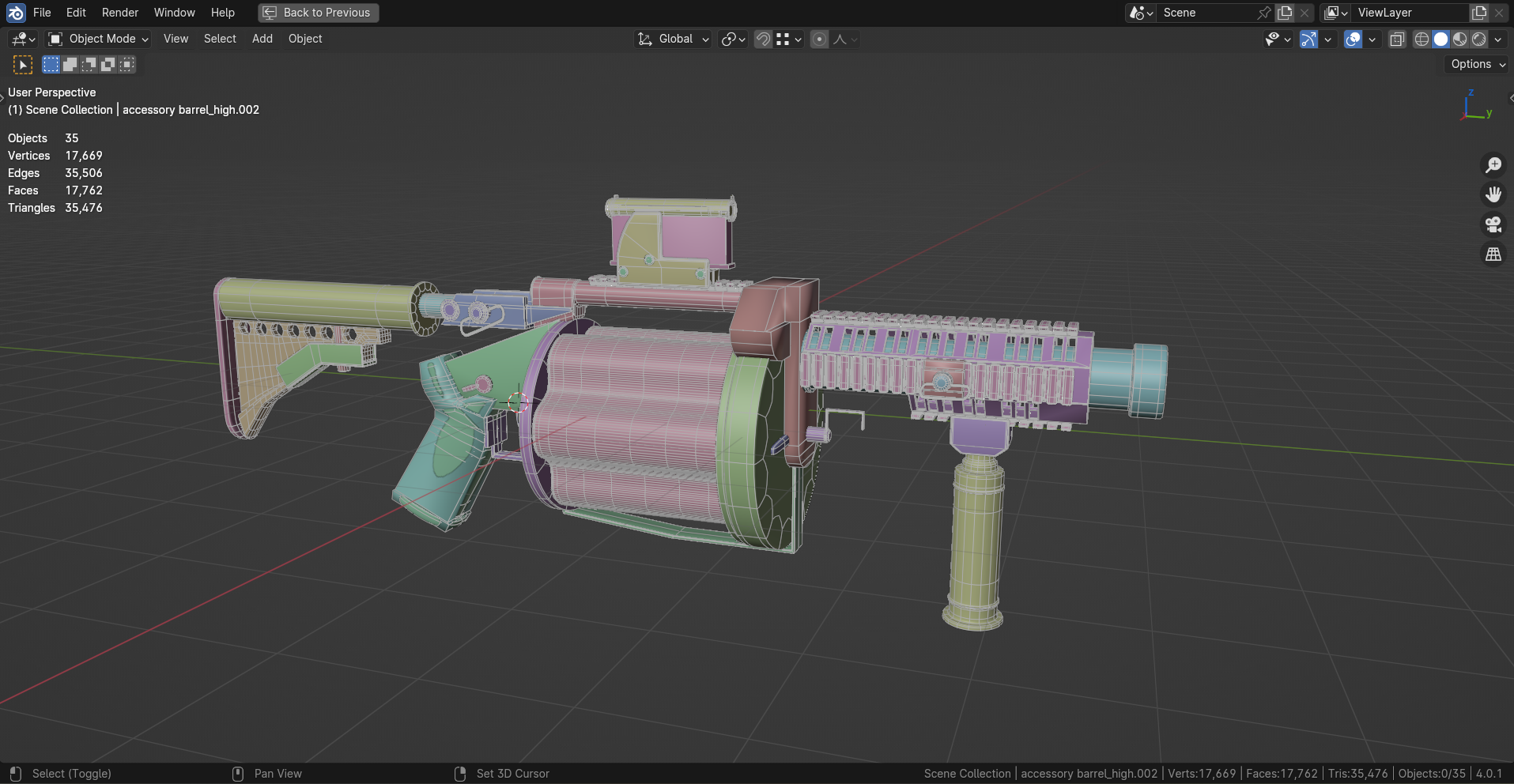Toggle X-ray view in the header
Image resolution: width=1514 pixels, height=784 pixels.
[1397, 40]
